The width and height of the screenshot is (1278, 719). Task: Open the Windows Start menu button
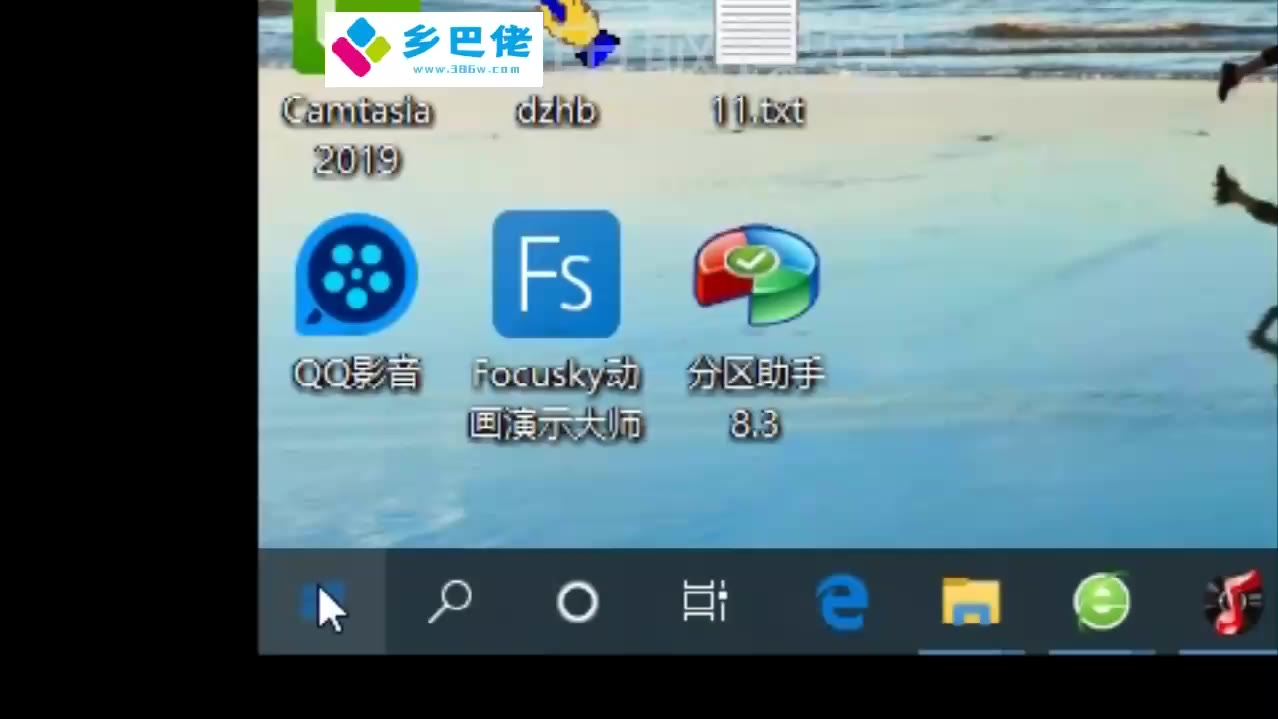(322, 602)
